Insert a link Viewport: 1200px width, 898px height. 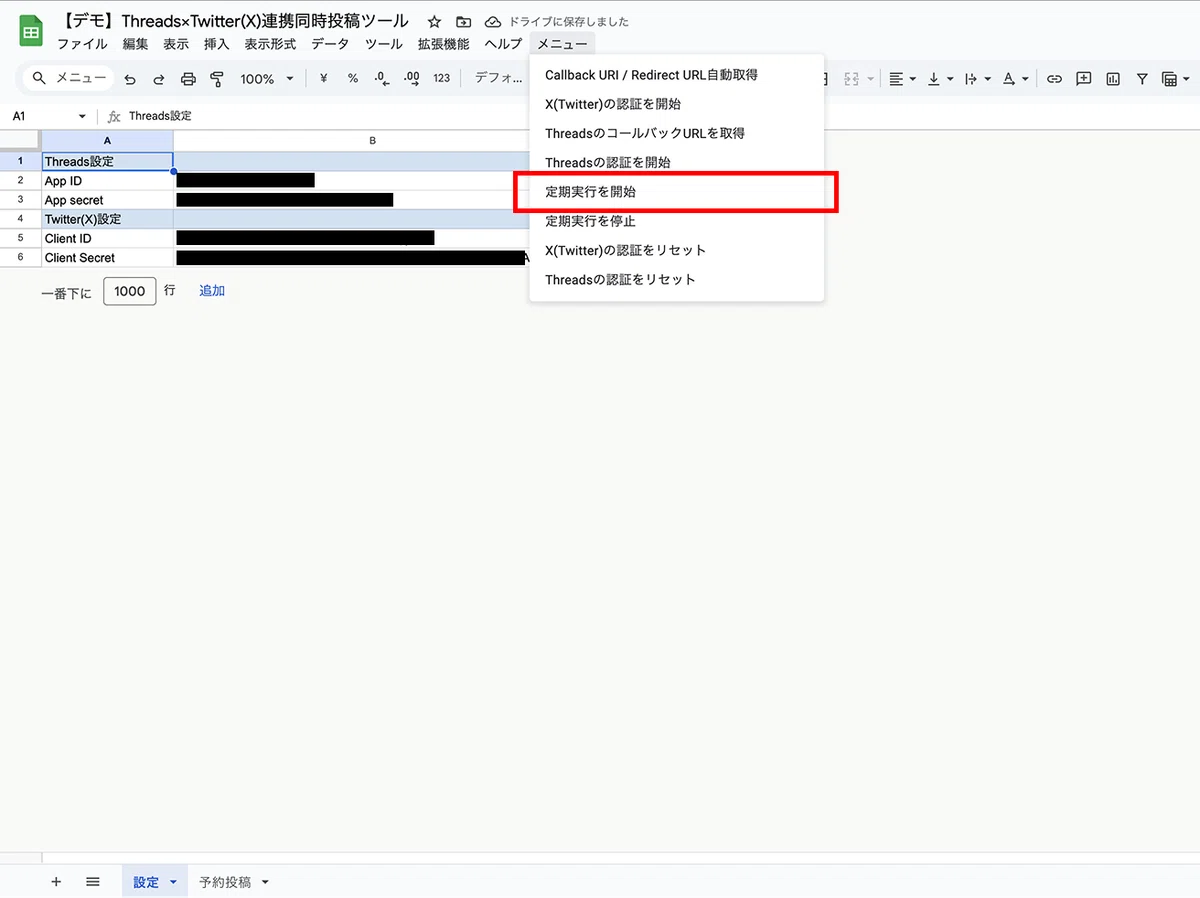point(1054,79)
